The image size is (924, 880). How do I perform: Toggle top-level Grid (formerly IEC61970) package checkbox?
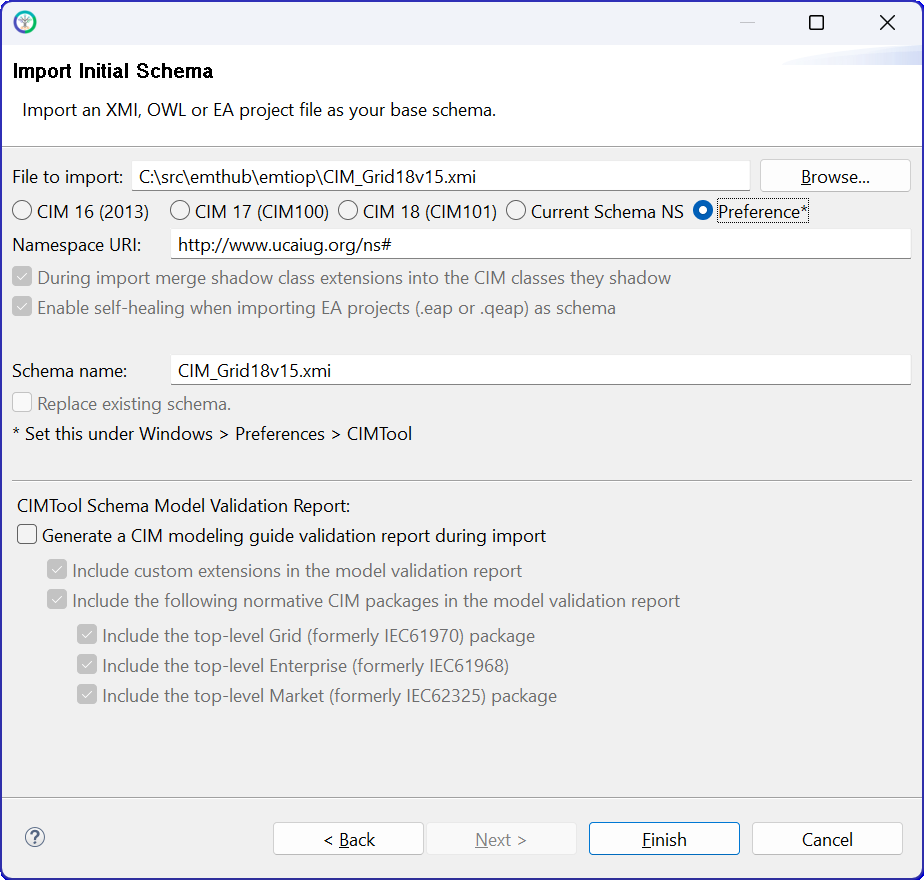tap(87, 635)
